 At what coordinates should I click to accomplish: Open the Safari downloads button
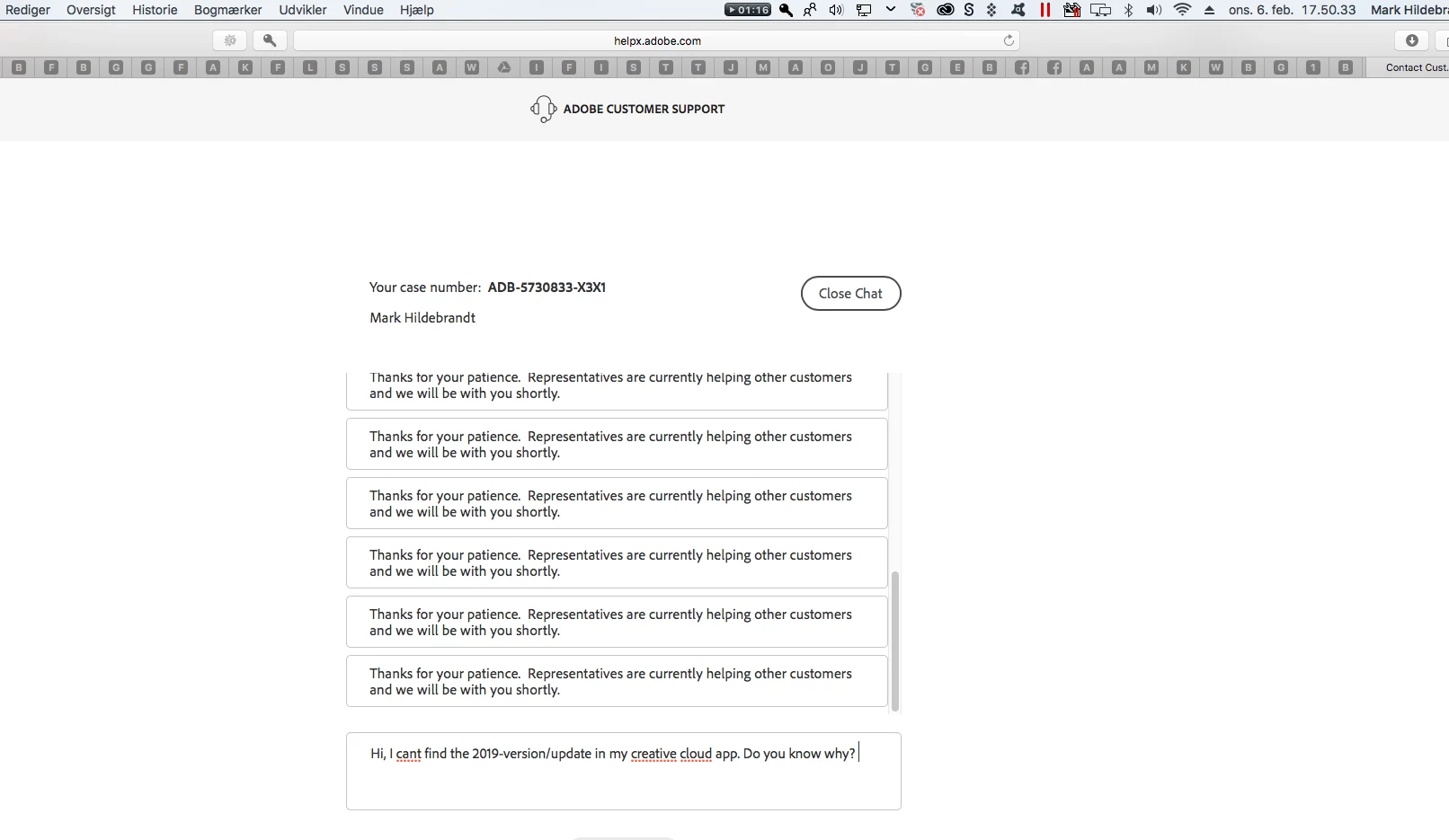[x=1412, y=40]
